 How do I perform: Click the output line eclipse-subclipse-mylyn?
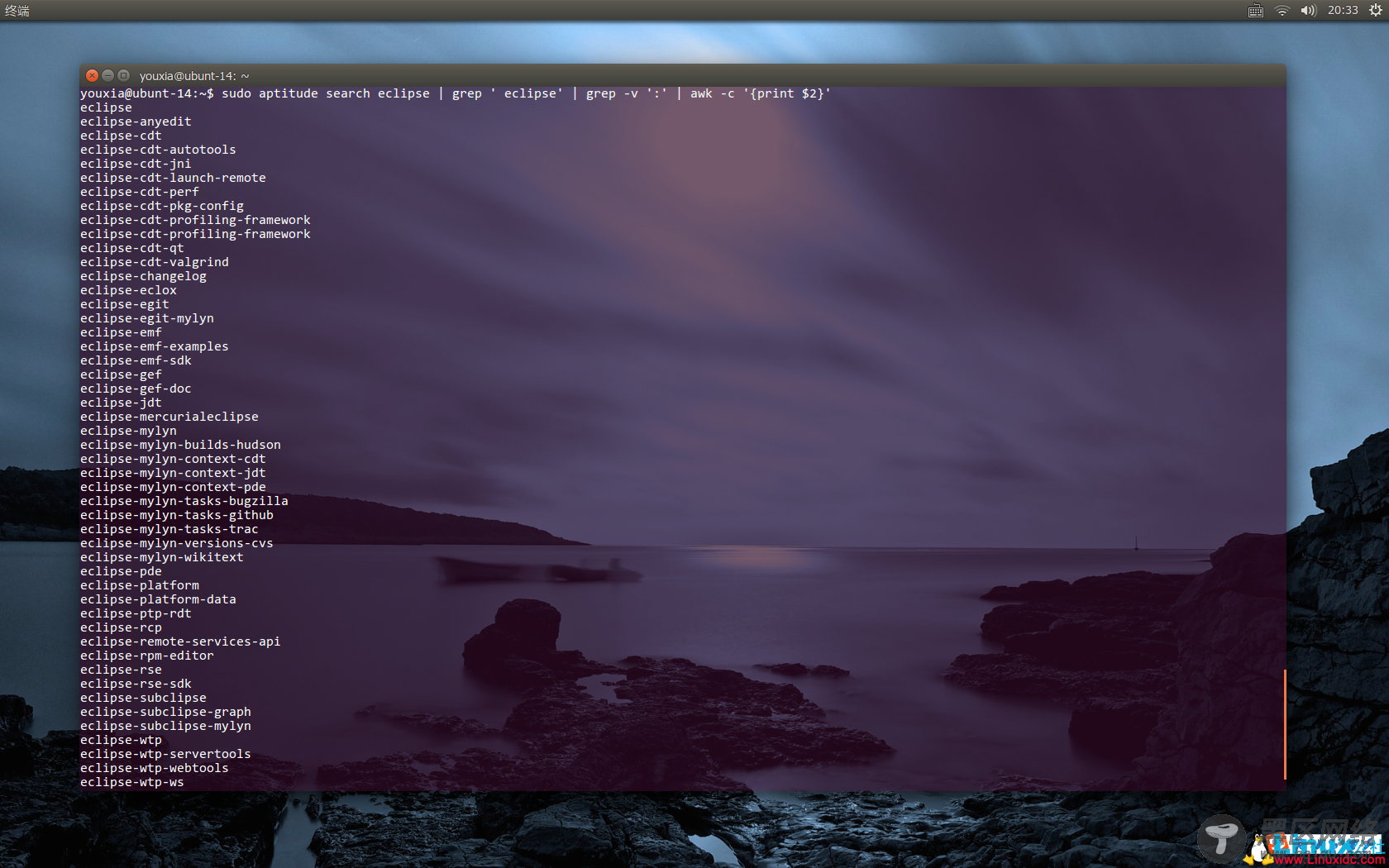165,726
